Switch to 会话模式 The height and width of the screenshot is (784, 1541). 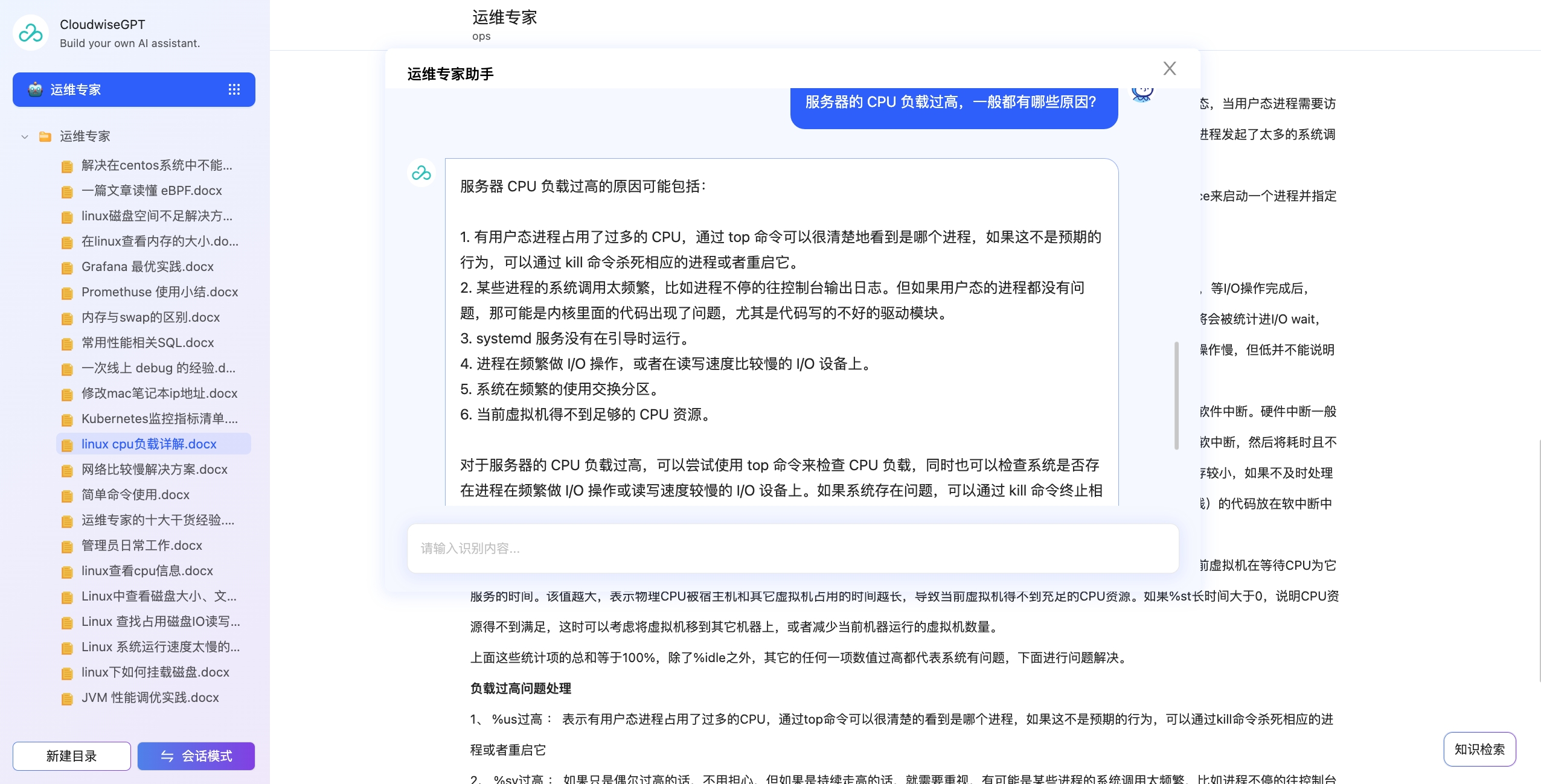coord(196,756)
